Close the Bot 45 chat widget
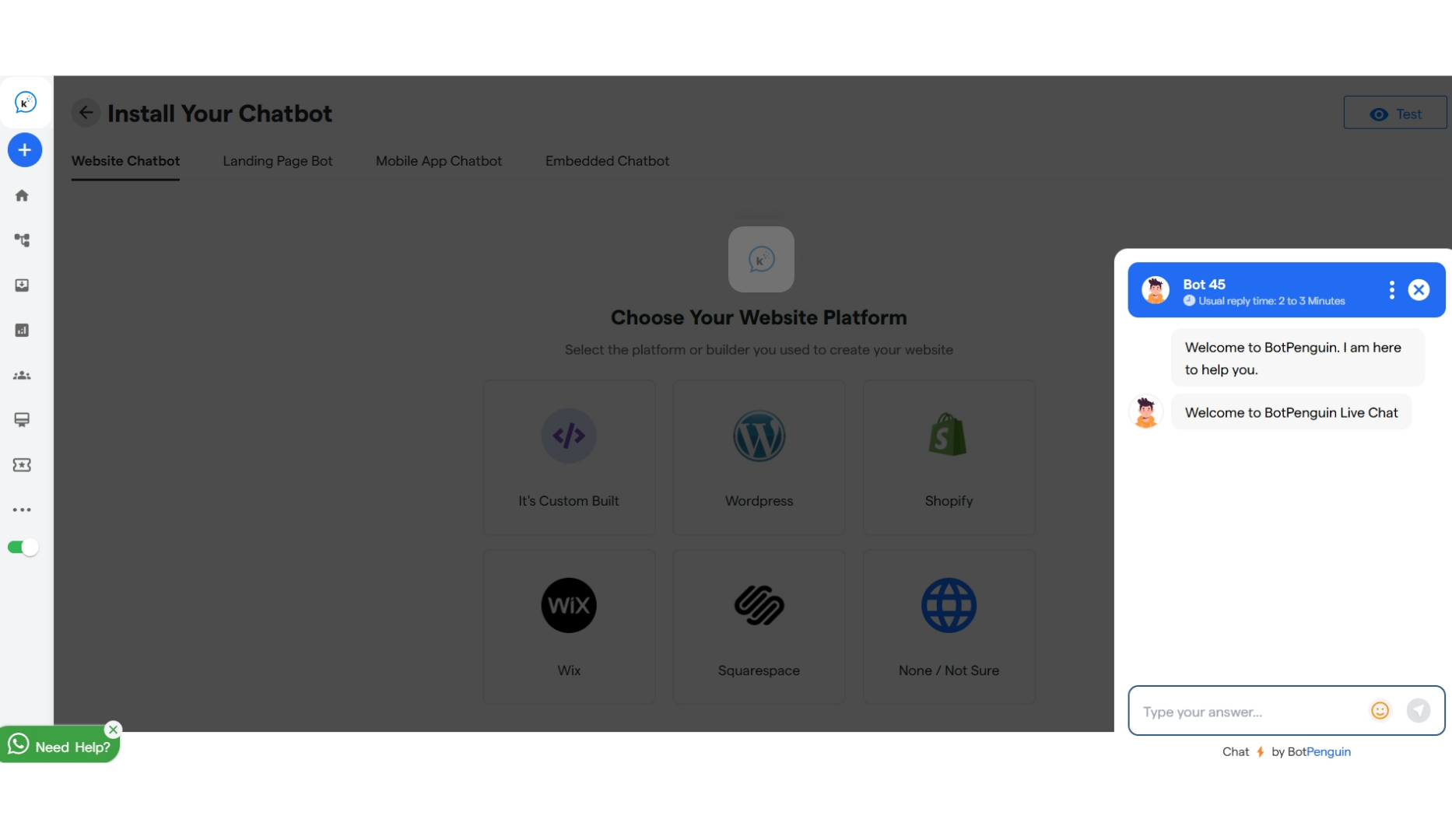 (1419, 290)
